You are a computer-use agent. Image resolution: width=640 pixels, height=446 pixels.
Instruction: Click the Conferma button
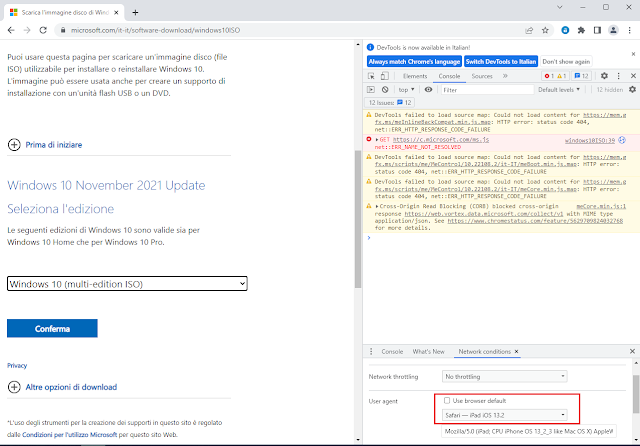pos(52,328)
